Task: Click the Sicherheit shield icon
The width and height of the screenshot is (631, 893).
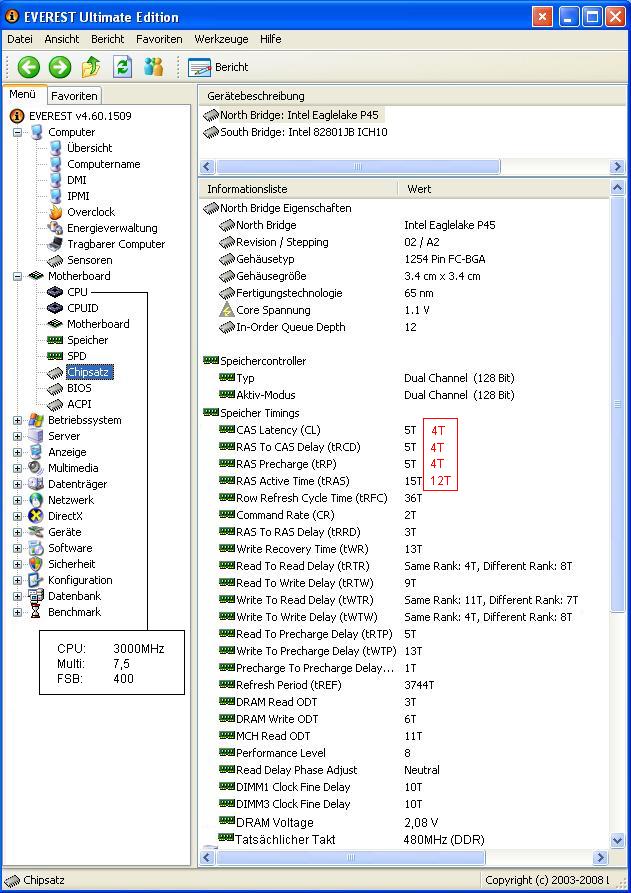Action: click(x=36, y=564)
